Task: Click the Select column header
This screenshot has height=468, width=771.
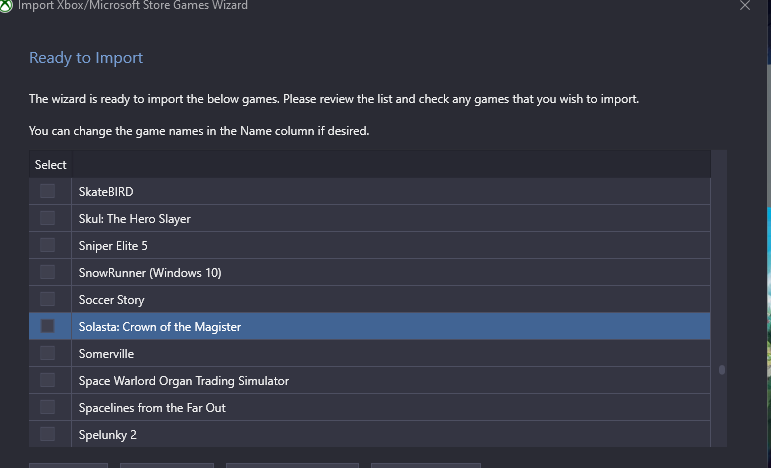Action: (x=51, y=165)
